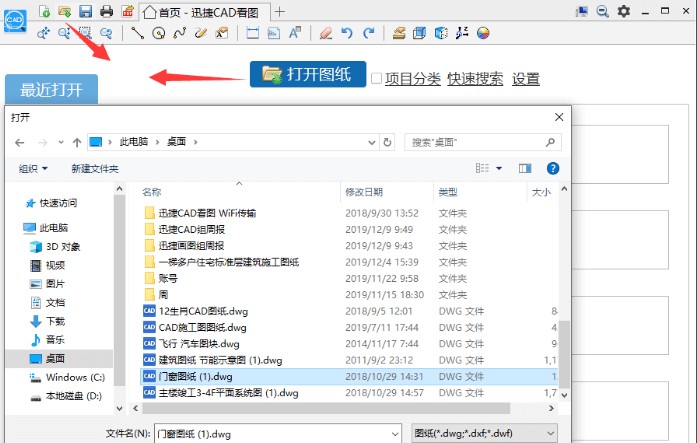
Task: Open the dialog help icon
Action: coord(553,168)
